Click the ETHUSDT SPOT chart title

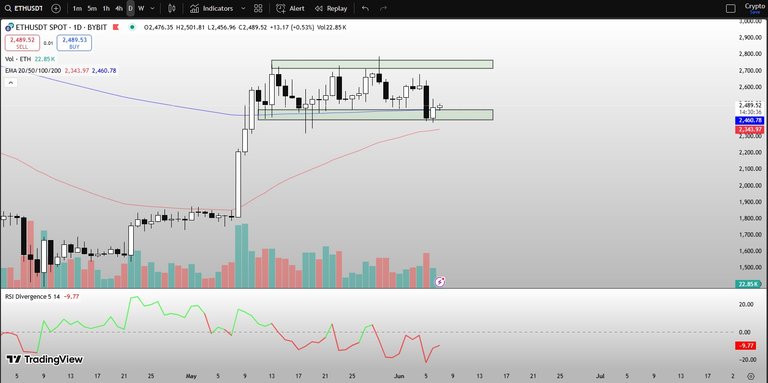tap(61, 27)
